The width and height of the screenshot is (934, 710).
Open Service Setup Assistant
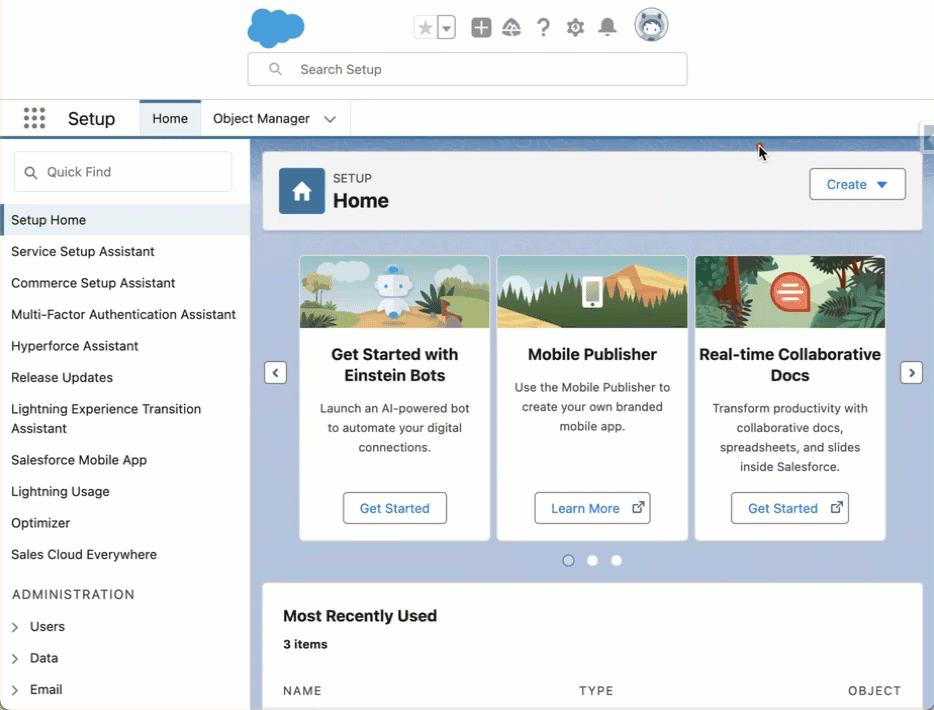point(83,251)
